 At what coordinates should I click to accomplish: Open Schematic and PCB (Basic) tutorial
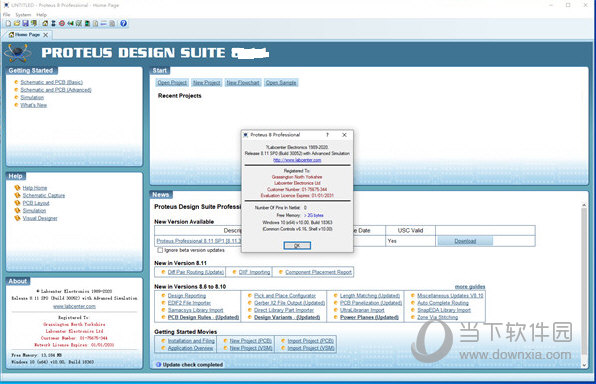51,82
